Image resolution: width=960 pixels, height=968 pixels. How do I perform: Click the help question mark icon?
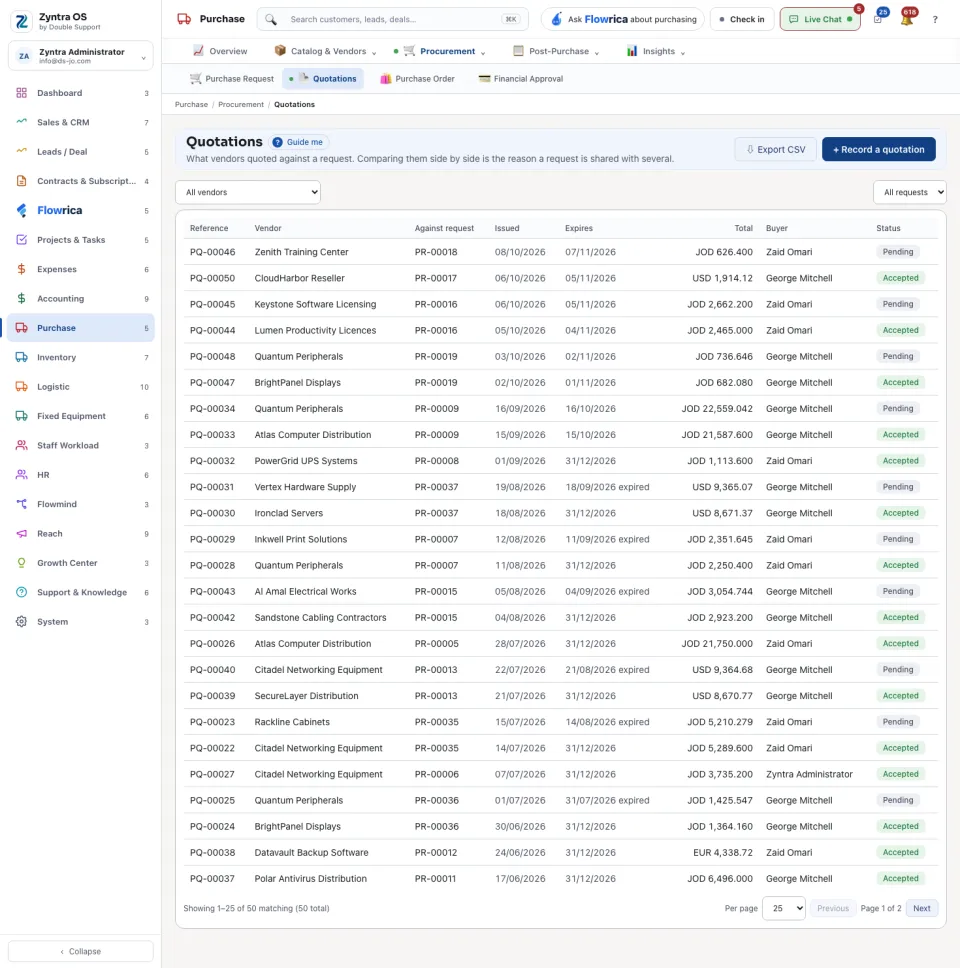pos(935,19)
